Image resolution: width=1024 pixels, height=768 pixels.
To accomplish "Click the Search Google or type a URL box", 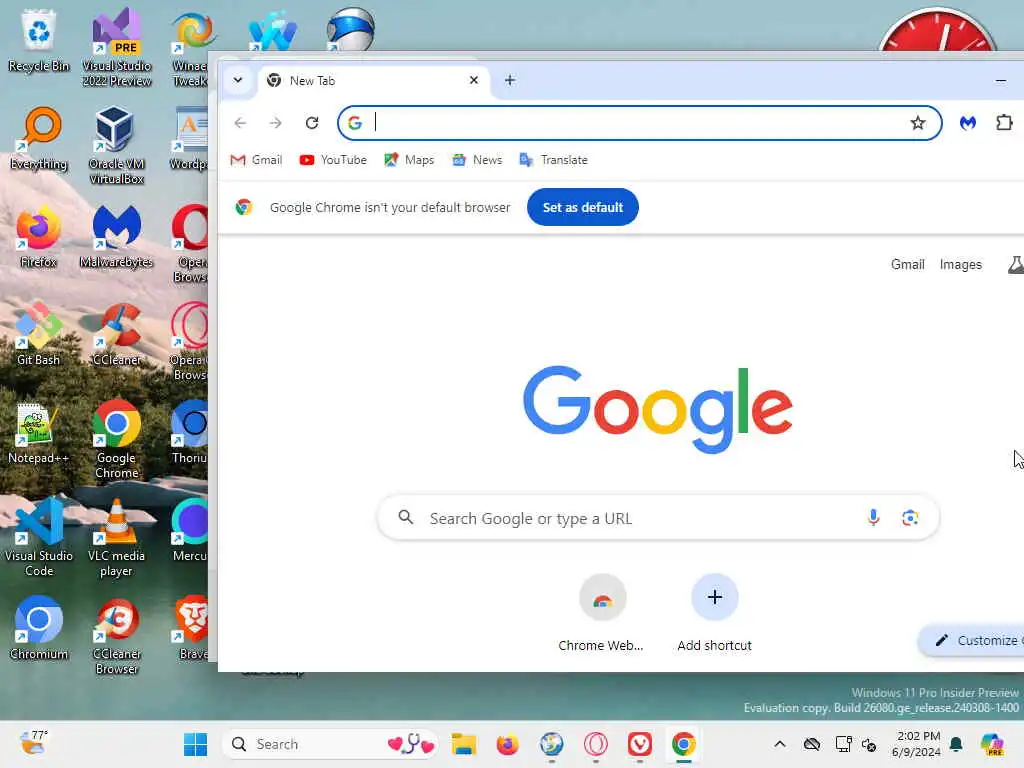I will (x=658, y=518).
